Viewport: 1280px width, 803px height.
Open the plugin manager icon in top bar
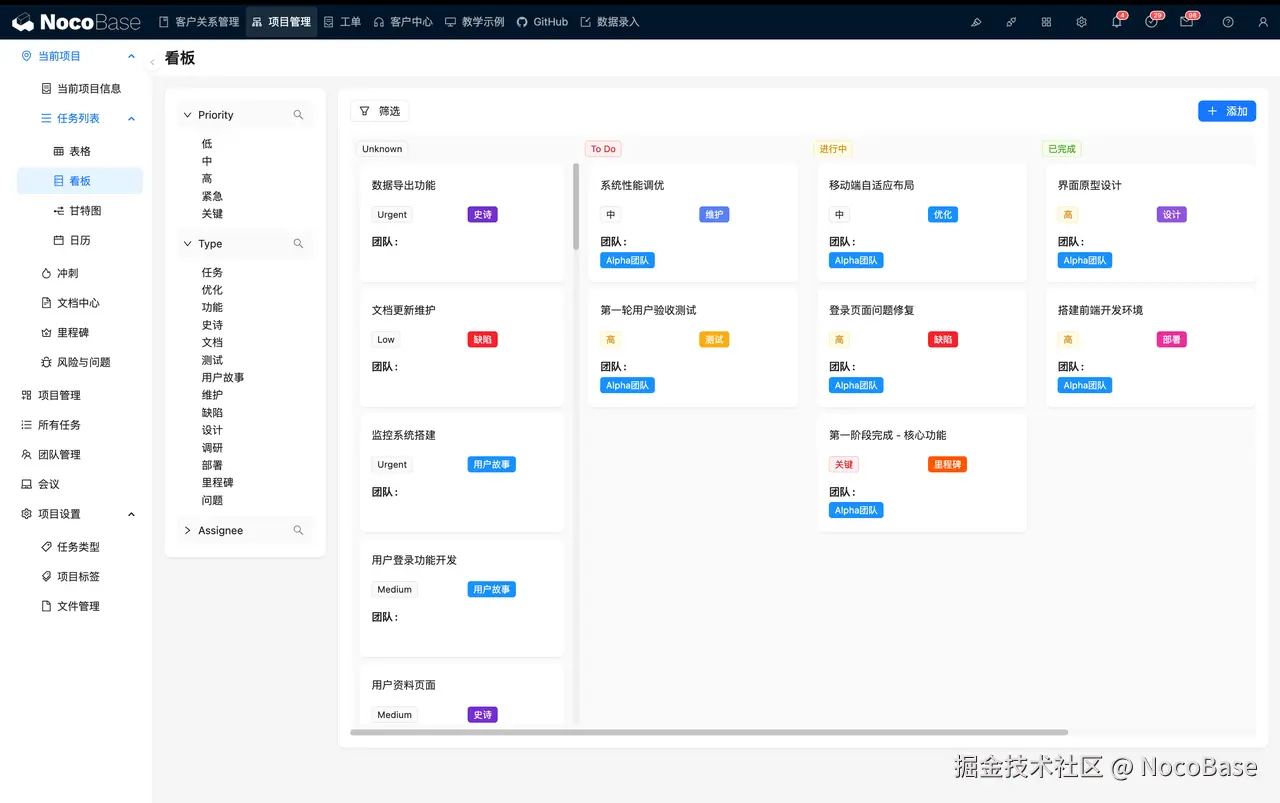point(1011,21)
